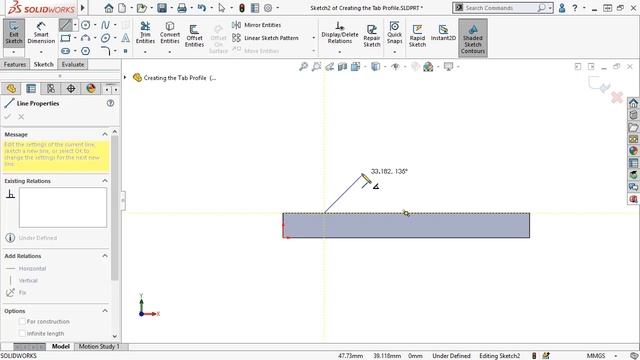This screenshot has height=360, width=640.
Task: Toggle Shaded Sketch Contours
Action: pyautogui.click(x=473, y=38)
